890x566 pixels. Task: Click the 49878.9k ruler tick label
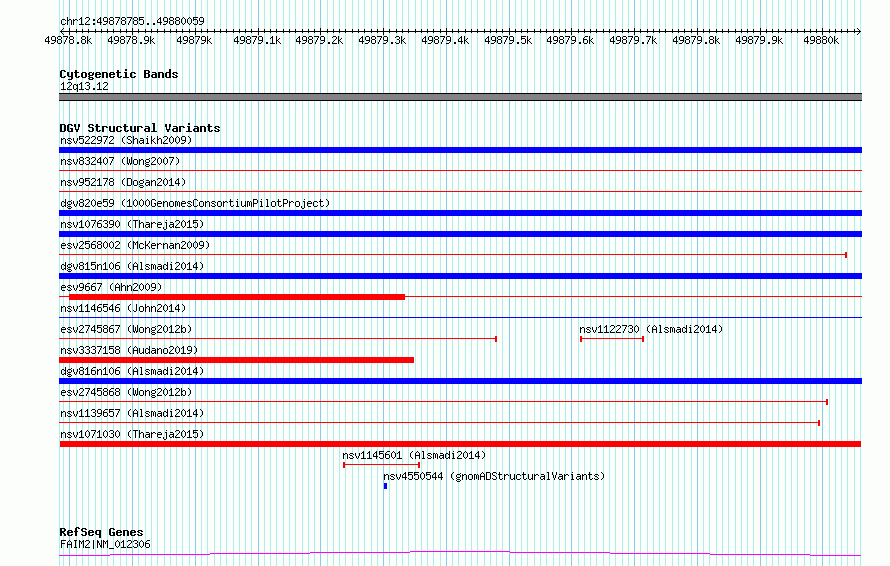pos(131,40)
